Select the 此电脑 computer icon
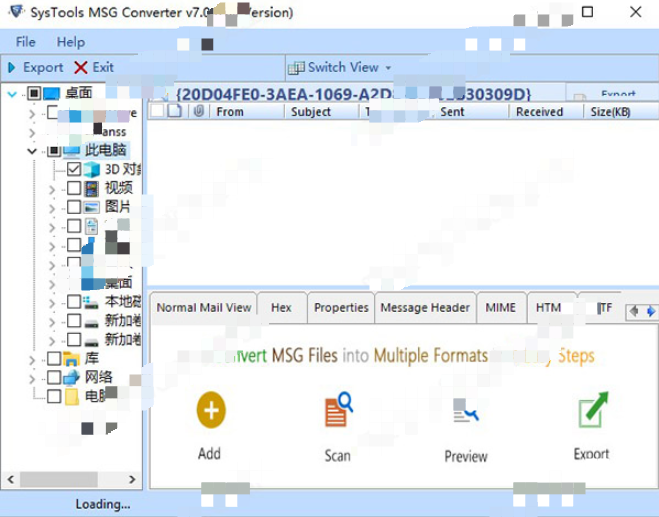 (71, 150)
